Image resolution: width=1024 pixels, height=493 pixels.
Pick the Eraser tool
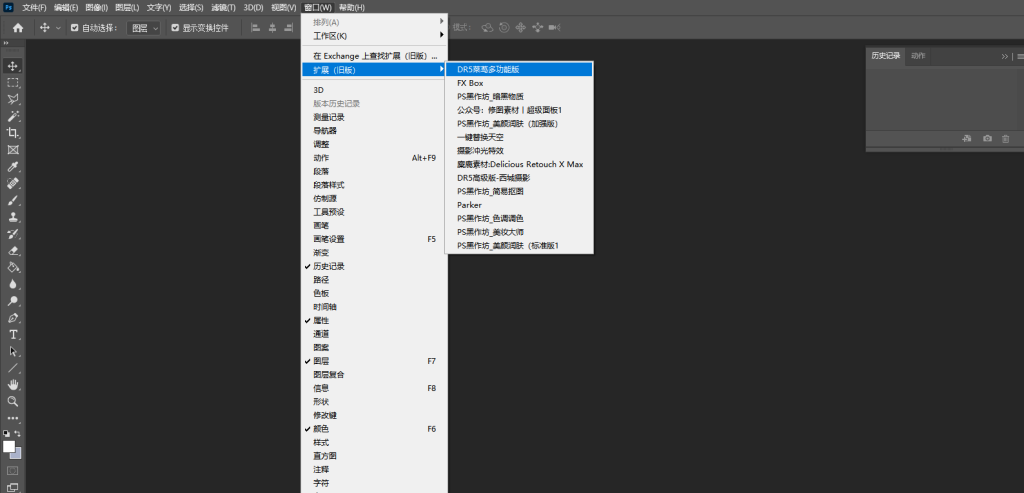[13, 250]
